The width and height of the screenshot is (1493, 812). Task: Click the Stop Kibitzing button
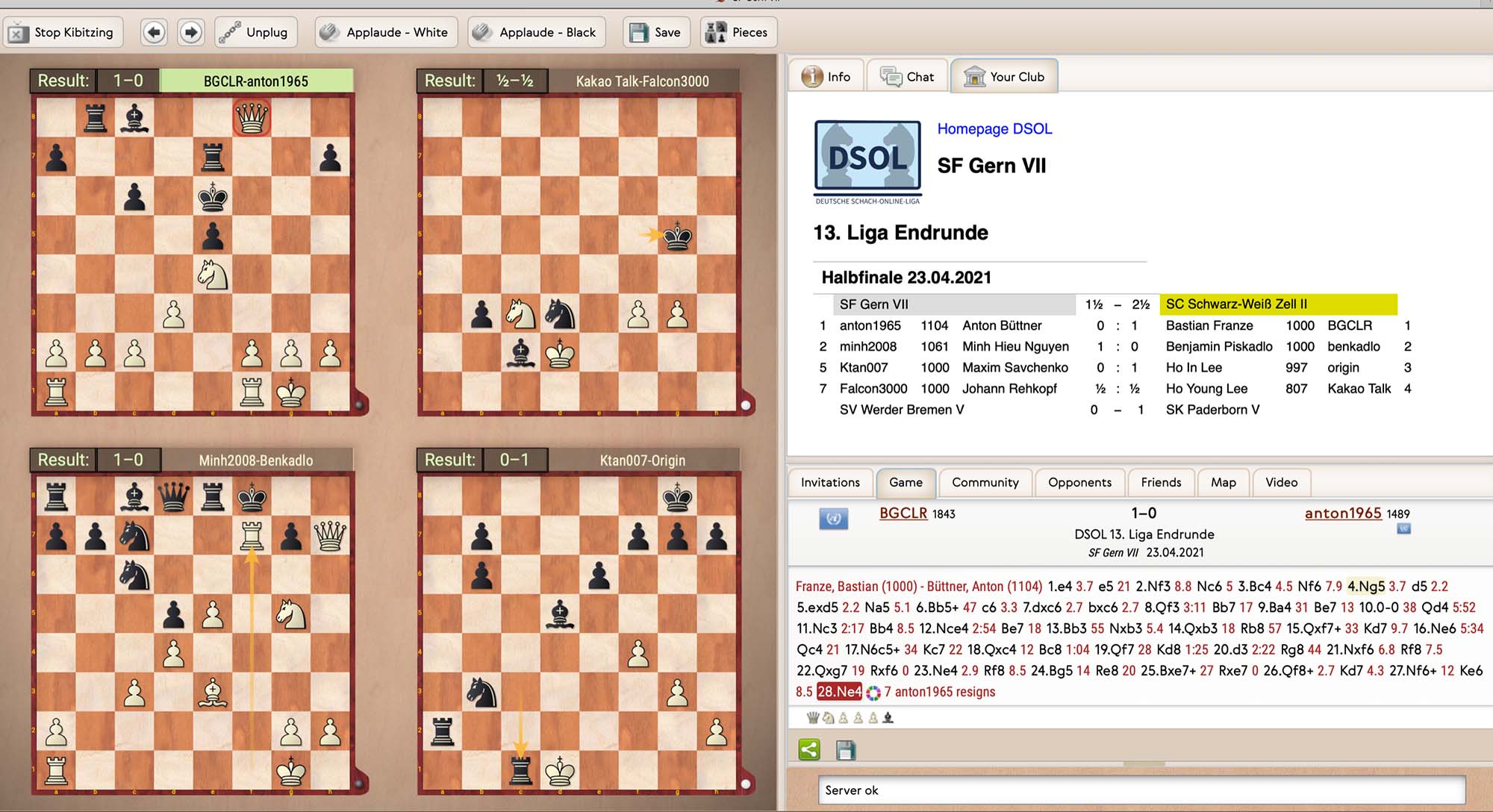[61, 32]
